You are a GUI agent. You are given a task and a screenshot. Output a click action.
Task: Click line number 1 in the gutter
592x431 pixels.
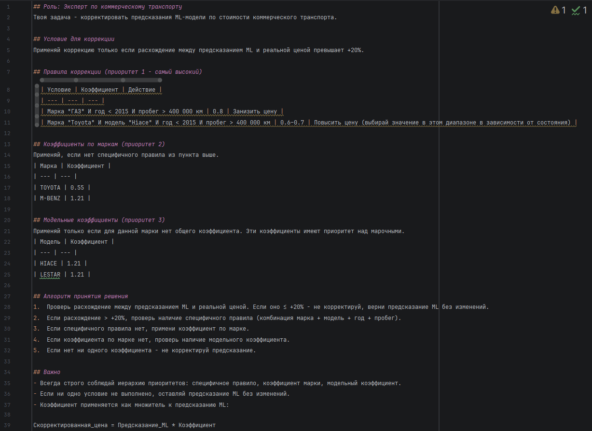(8, 7)
